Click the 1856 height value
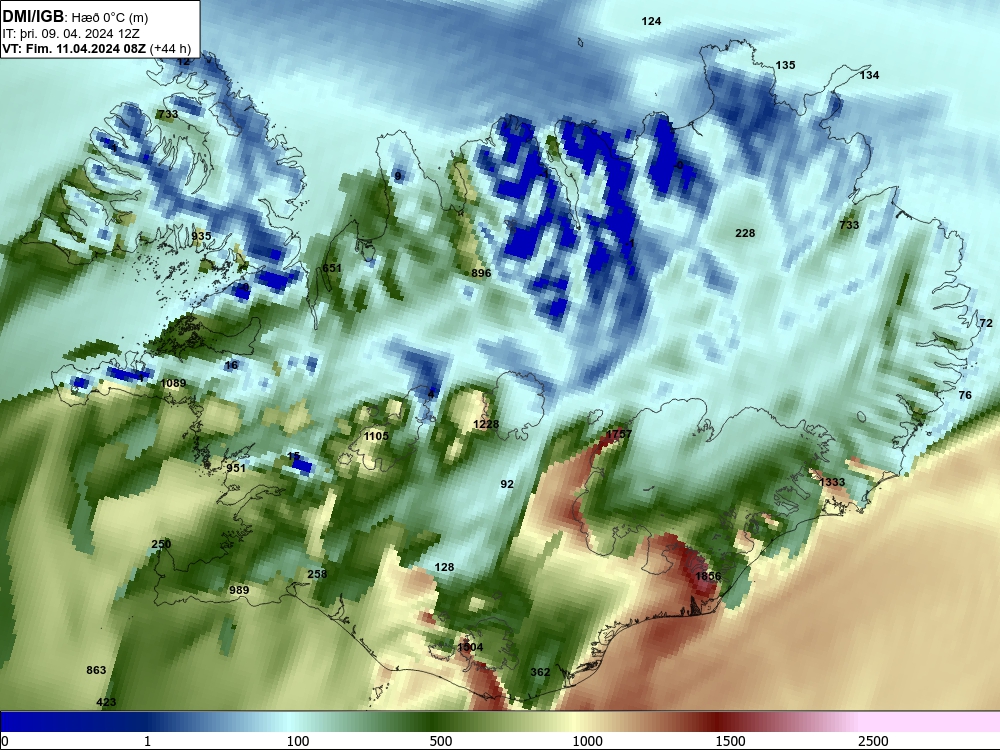 (x=708, y=577)
